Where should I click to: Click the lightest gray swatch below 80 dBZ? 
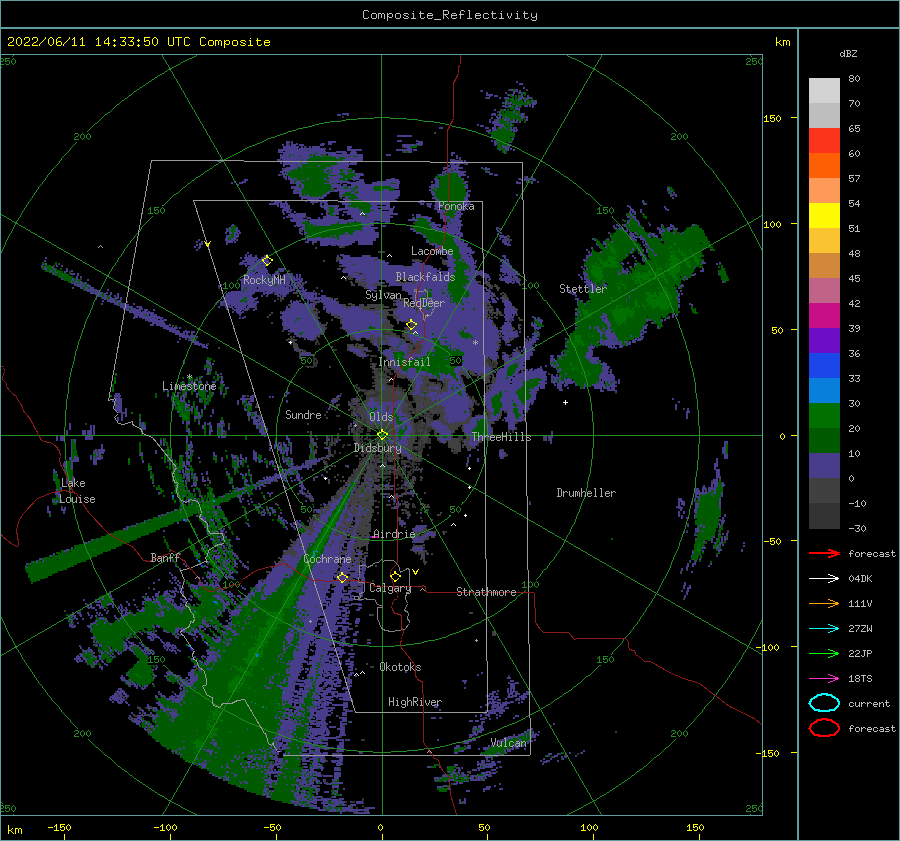click(824, 90)
